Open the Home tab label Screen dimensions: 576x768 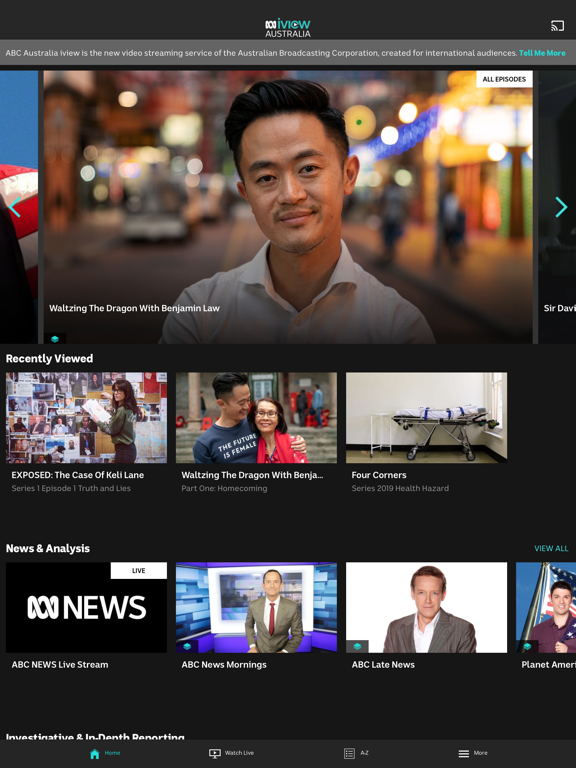[x=112, y=753]
